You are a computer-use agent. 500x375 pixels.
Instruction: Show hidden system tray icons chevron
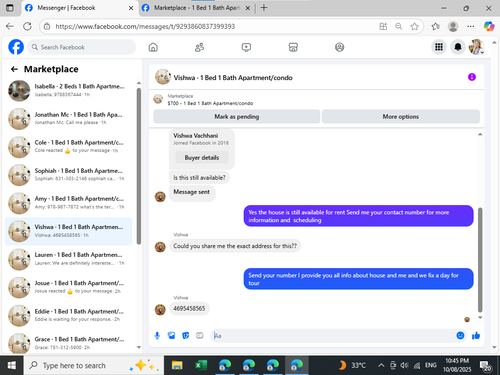381,366
